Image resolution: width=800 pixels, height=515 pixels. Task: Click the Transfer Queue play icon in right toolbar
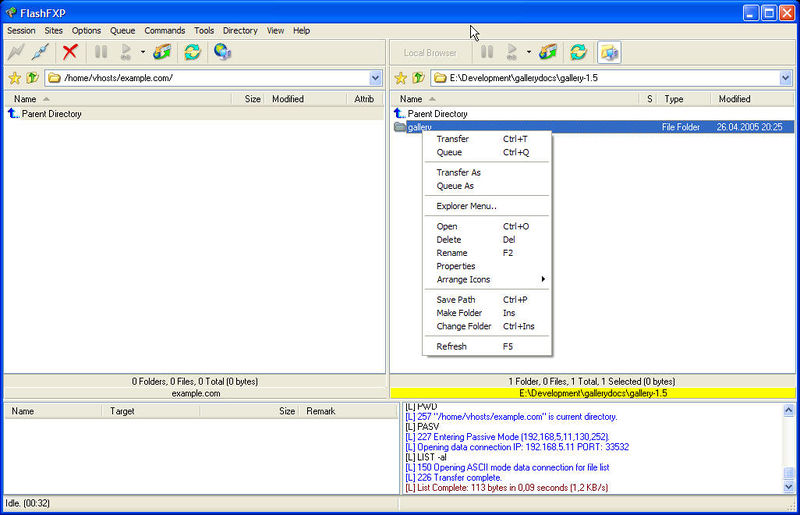coord(512,52)
